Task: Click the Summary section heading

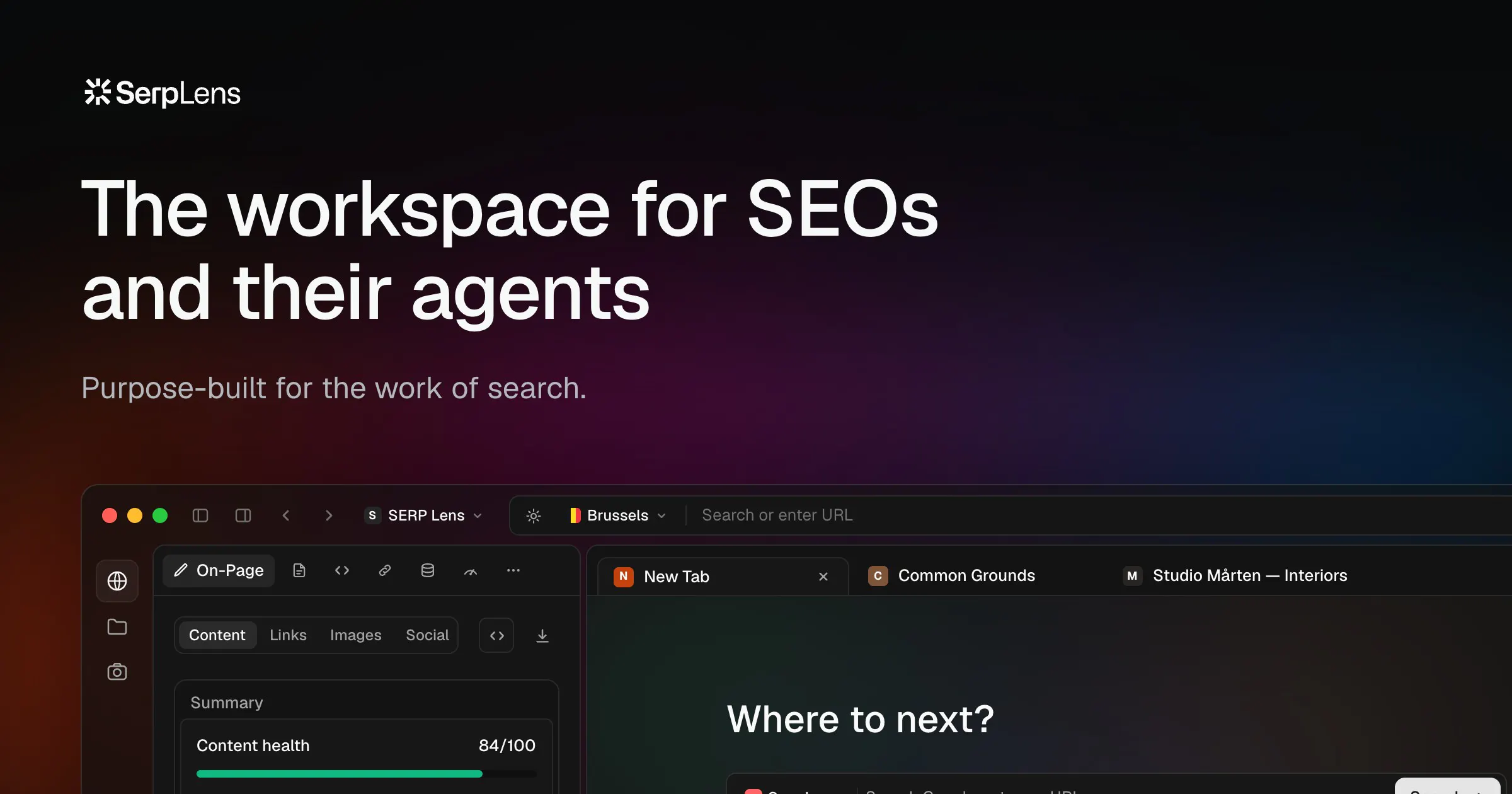Action: click(x=227, y=703)
